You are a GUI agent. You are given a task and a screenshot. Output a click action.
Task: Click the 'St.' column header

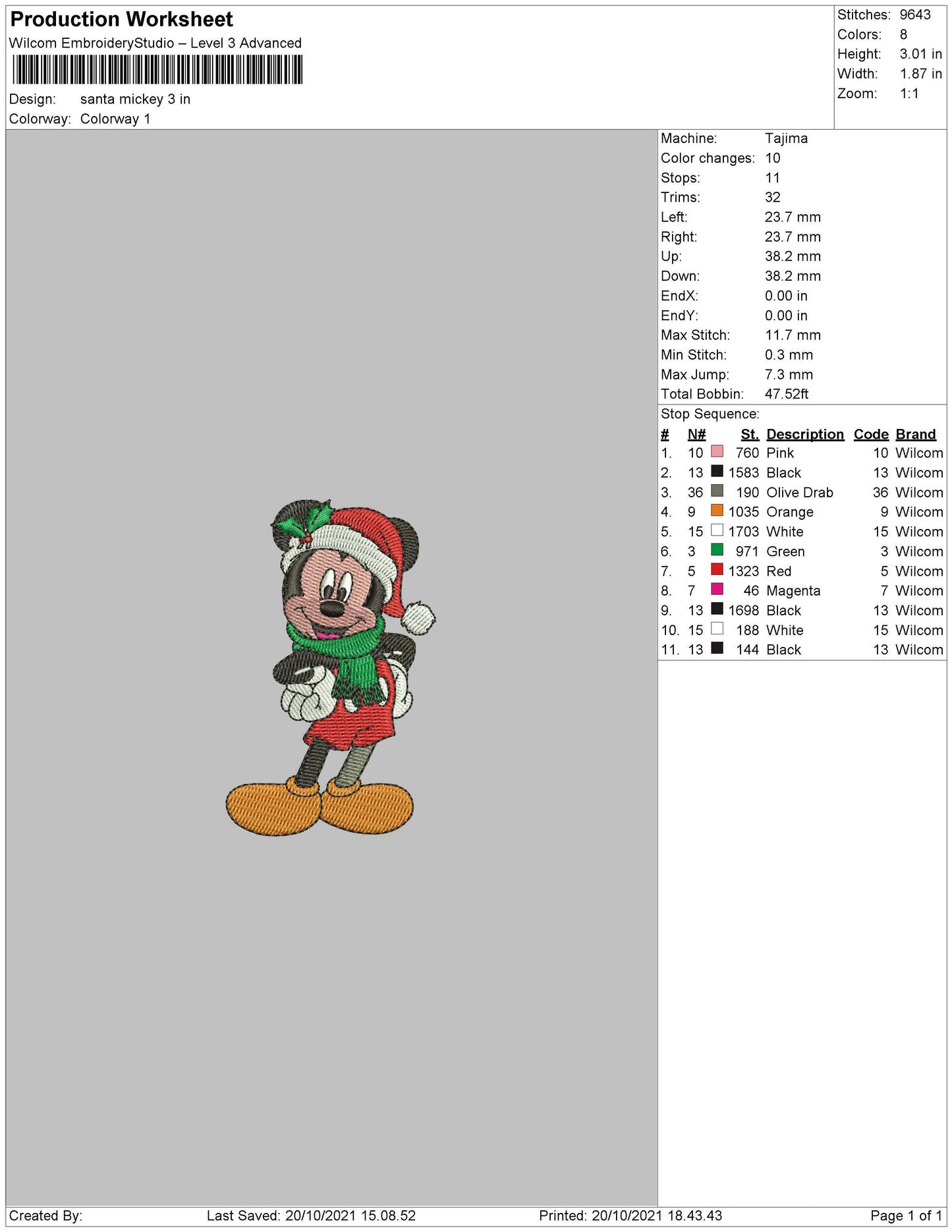(x=750, y=434)
